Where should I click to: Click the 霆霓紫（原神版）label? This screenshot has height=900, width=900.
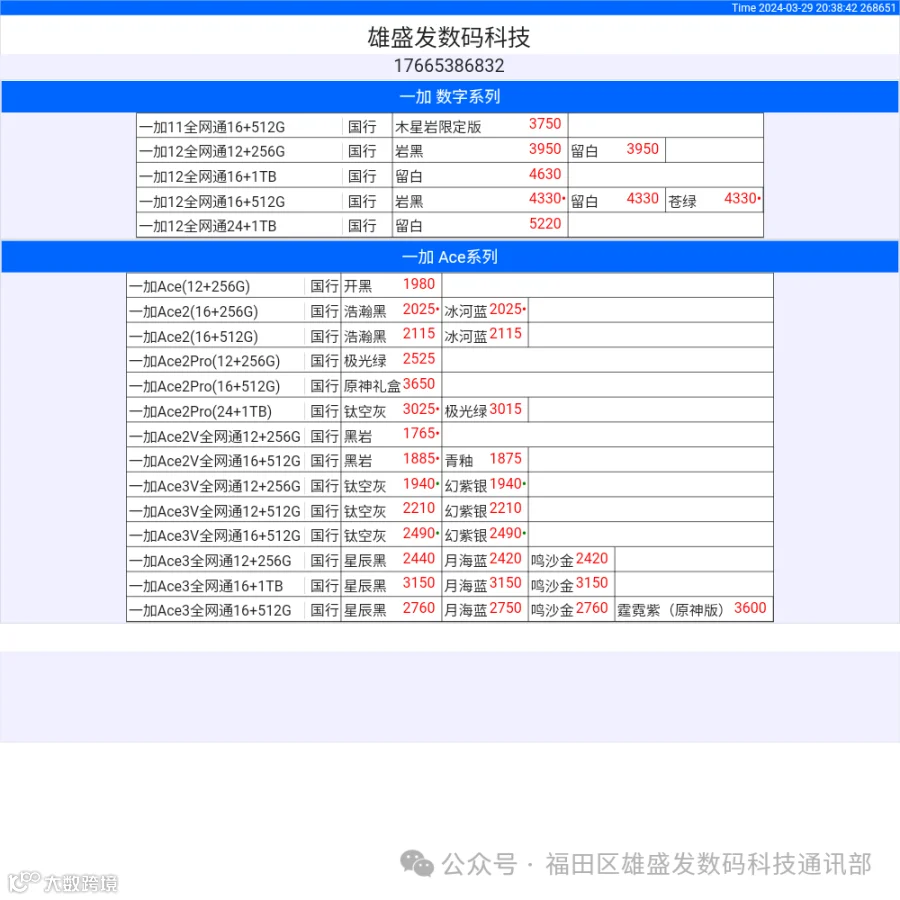(670, 611)
